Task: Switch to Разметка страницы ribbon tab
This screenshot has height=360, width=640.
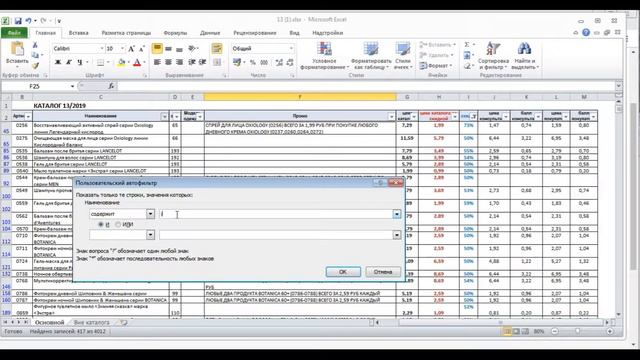Action: click(126, 33)
